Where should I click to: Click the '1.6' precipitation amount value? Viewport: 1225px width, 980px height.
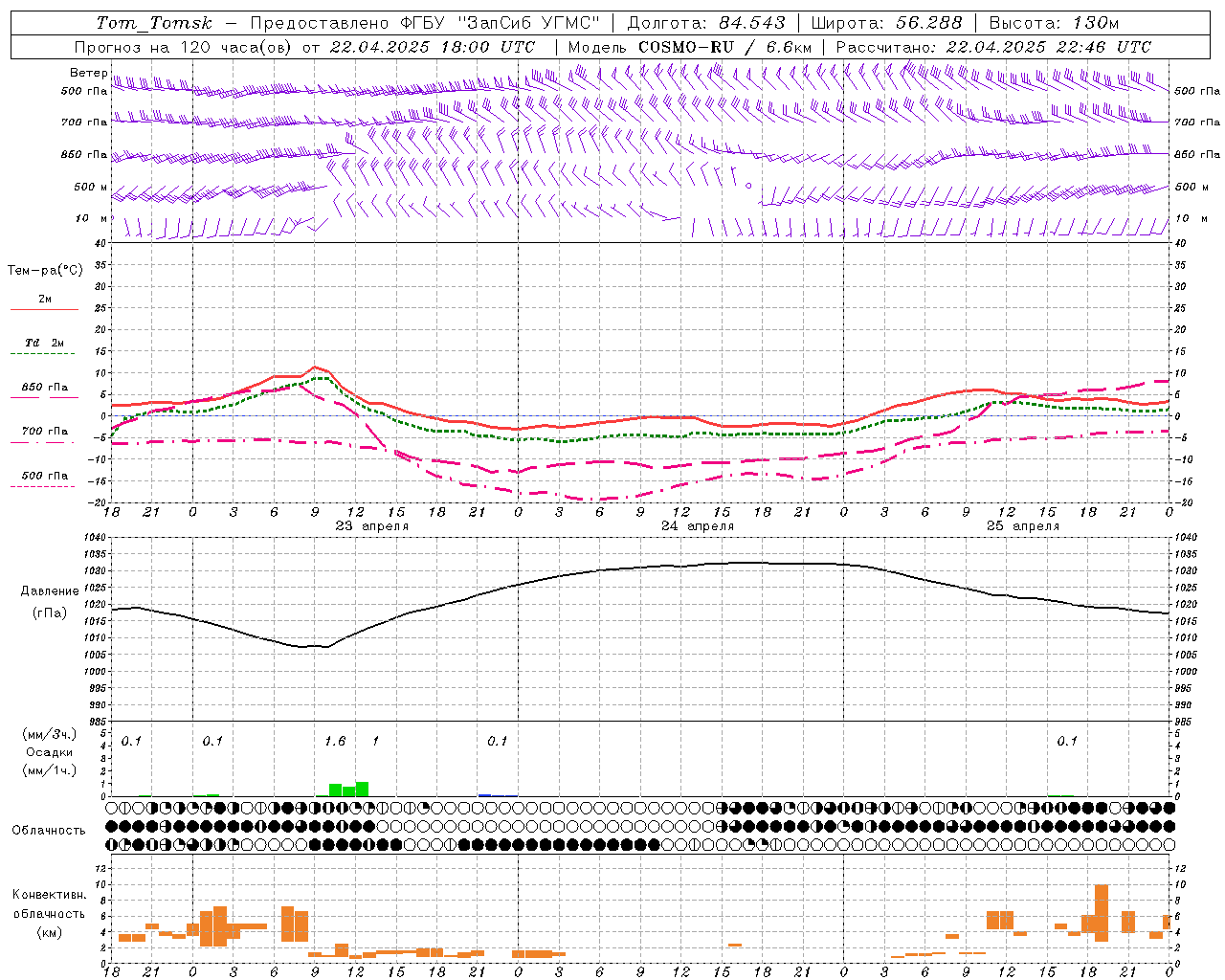335,741
